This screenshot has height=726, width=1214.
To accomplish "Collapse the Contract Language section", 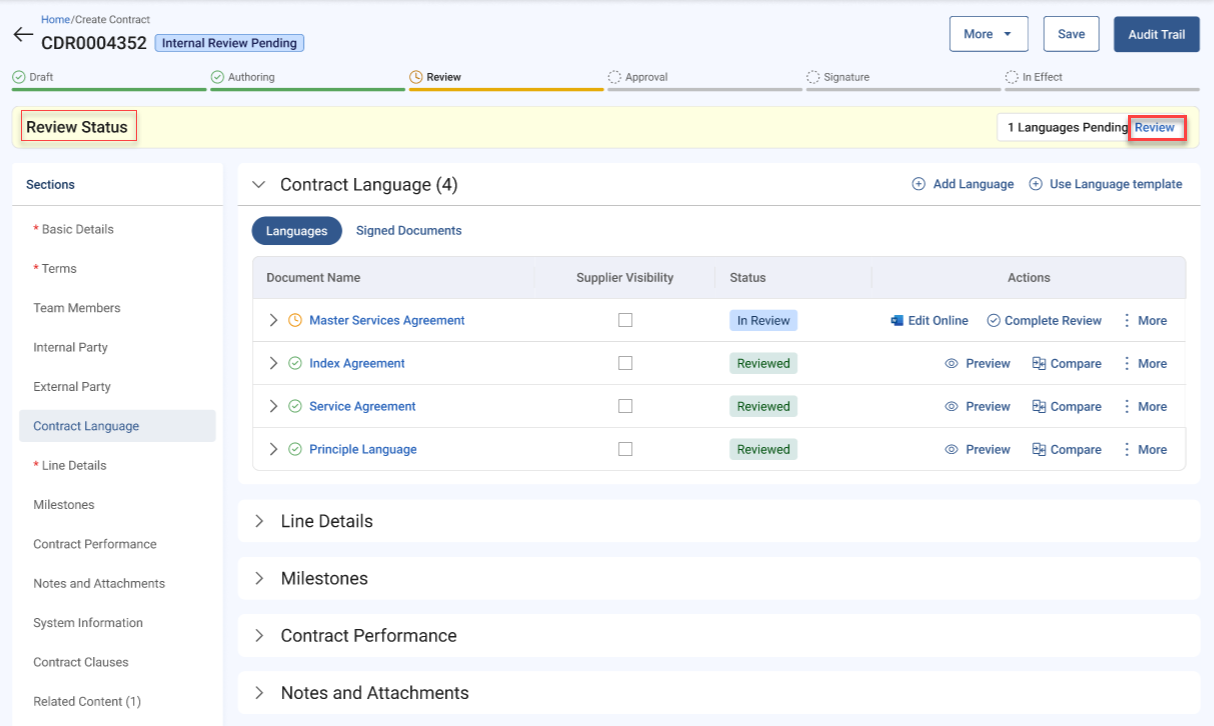I will point(259,185).
